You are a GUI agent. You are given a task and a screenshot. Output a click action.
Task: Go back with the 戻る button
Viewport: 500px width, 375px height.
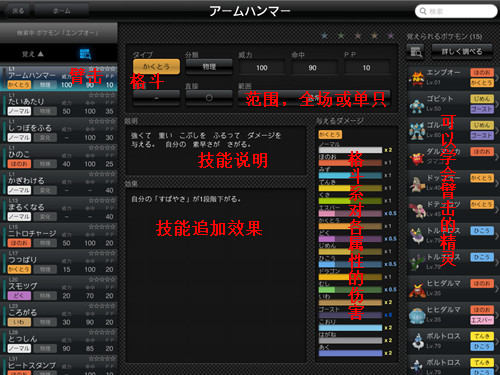18,11
